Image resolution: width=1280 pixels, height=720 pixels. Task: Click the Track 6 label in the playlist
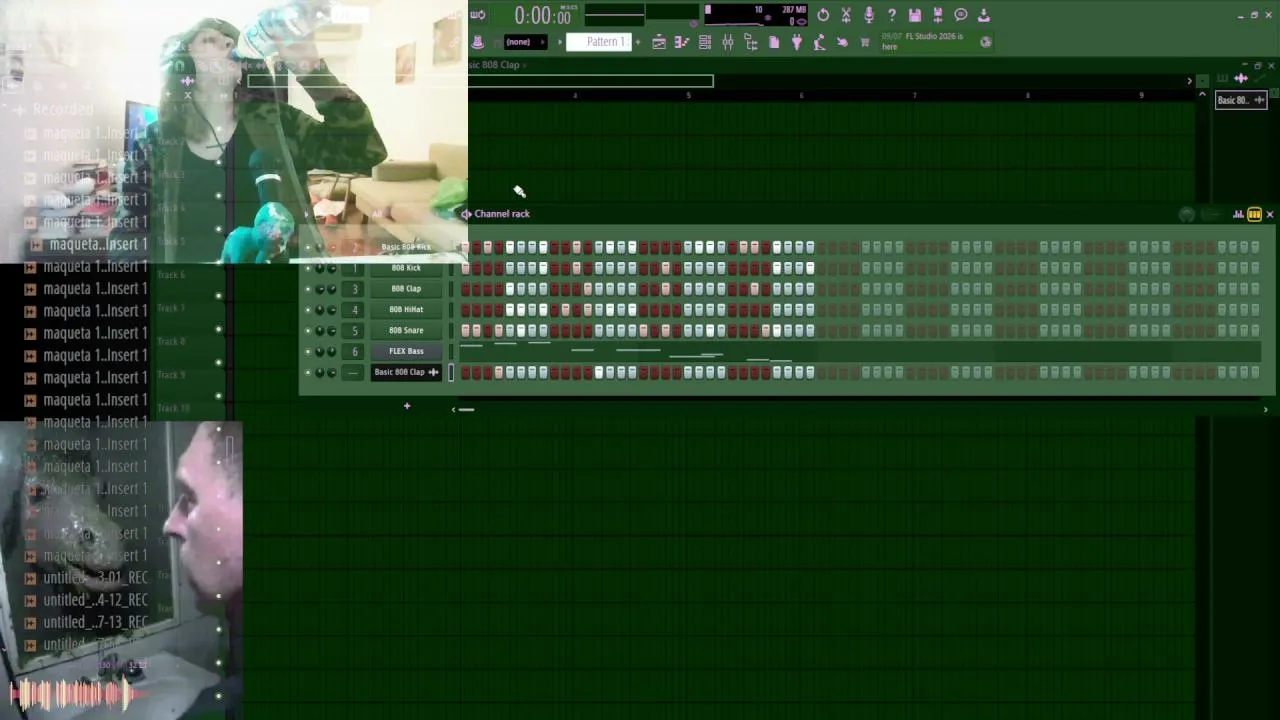click(x=171, y=275)
